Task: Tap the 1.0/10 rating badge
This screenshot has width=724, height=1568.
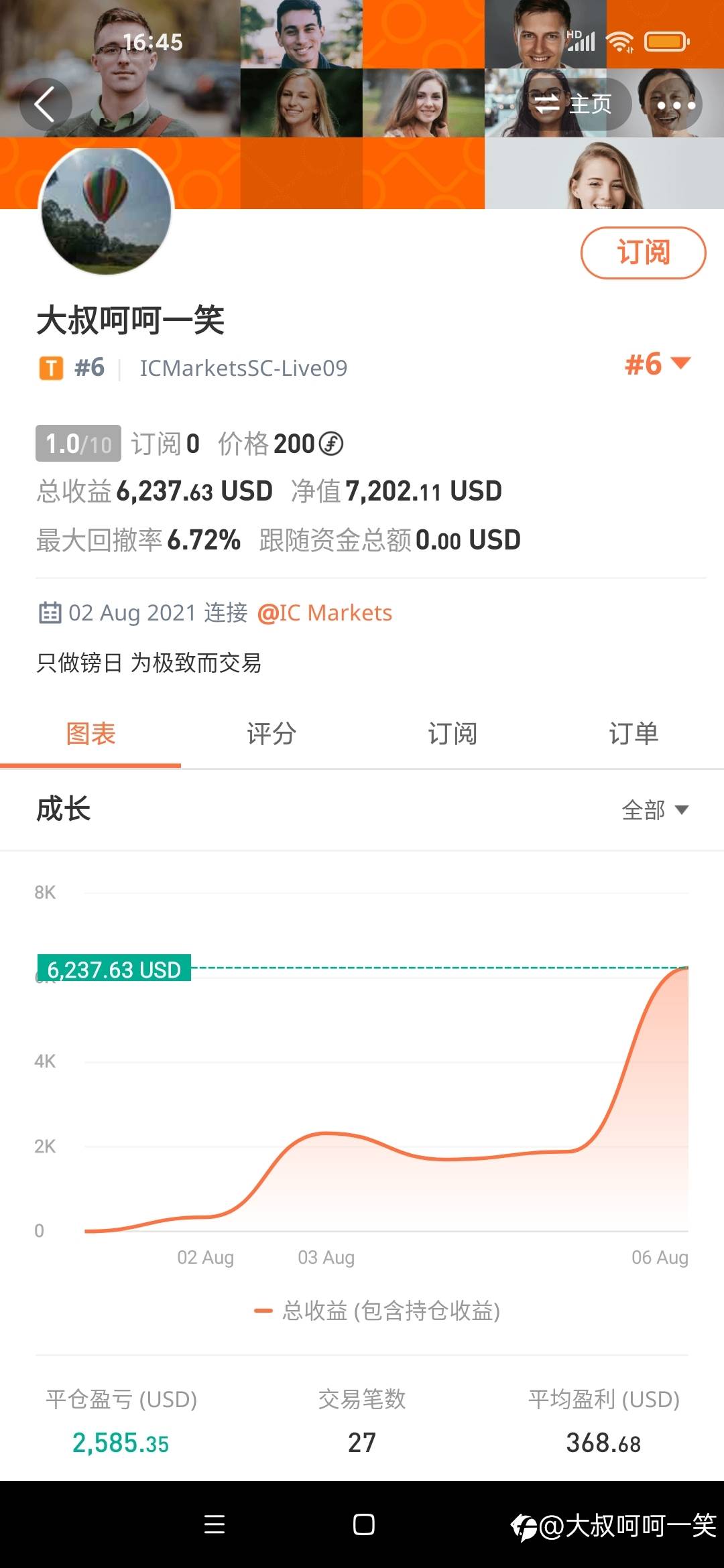Action: 78,444
